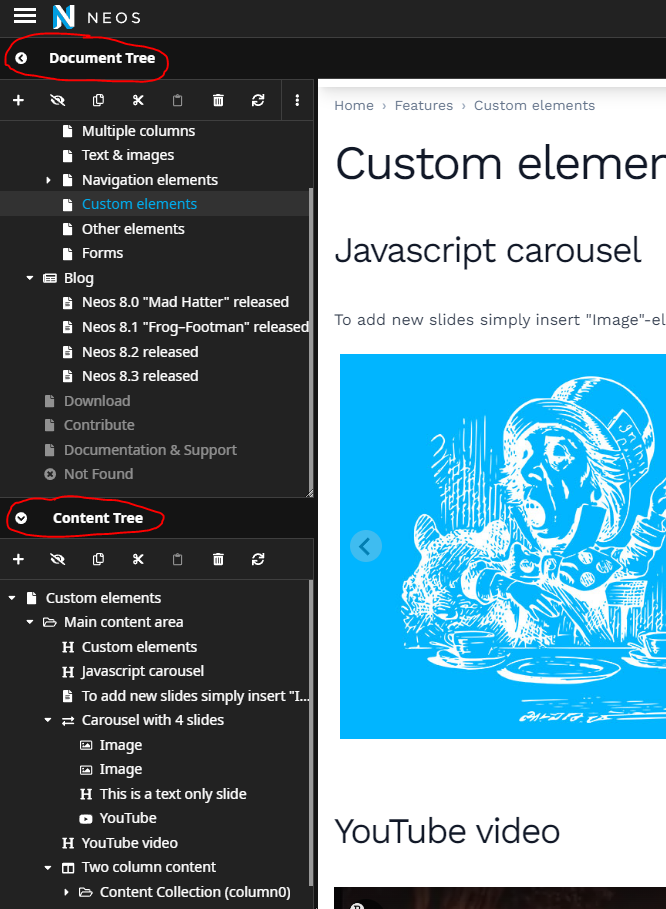This screenshot has height=909, width=666.
Task: Add new page in Document Tree toolbar
Action: pos(18,100)
